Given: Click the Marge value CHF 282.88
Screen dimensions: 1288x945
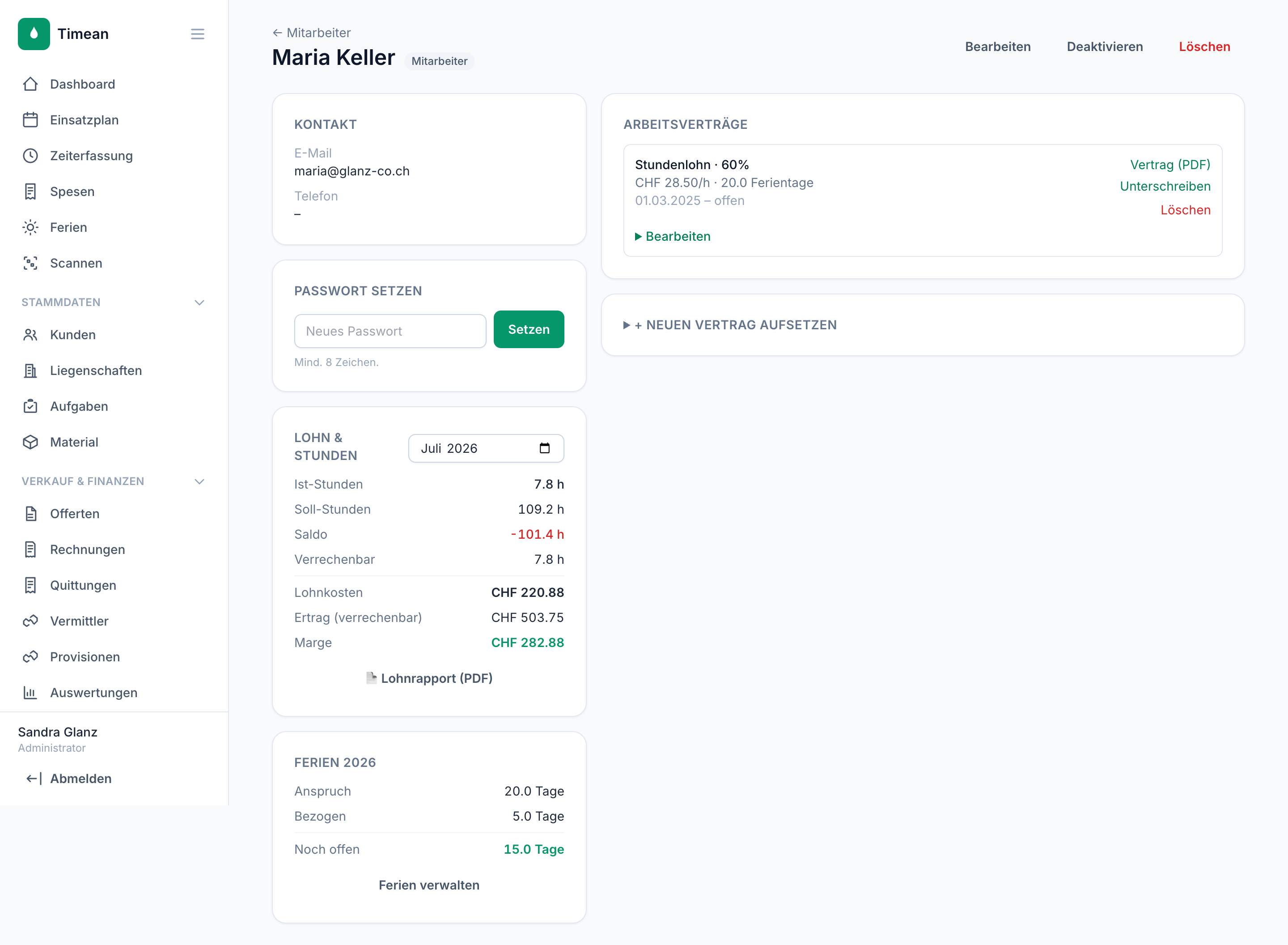Looking at the screenshot, I should pyautogui.click(x=527, y=643).
